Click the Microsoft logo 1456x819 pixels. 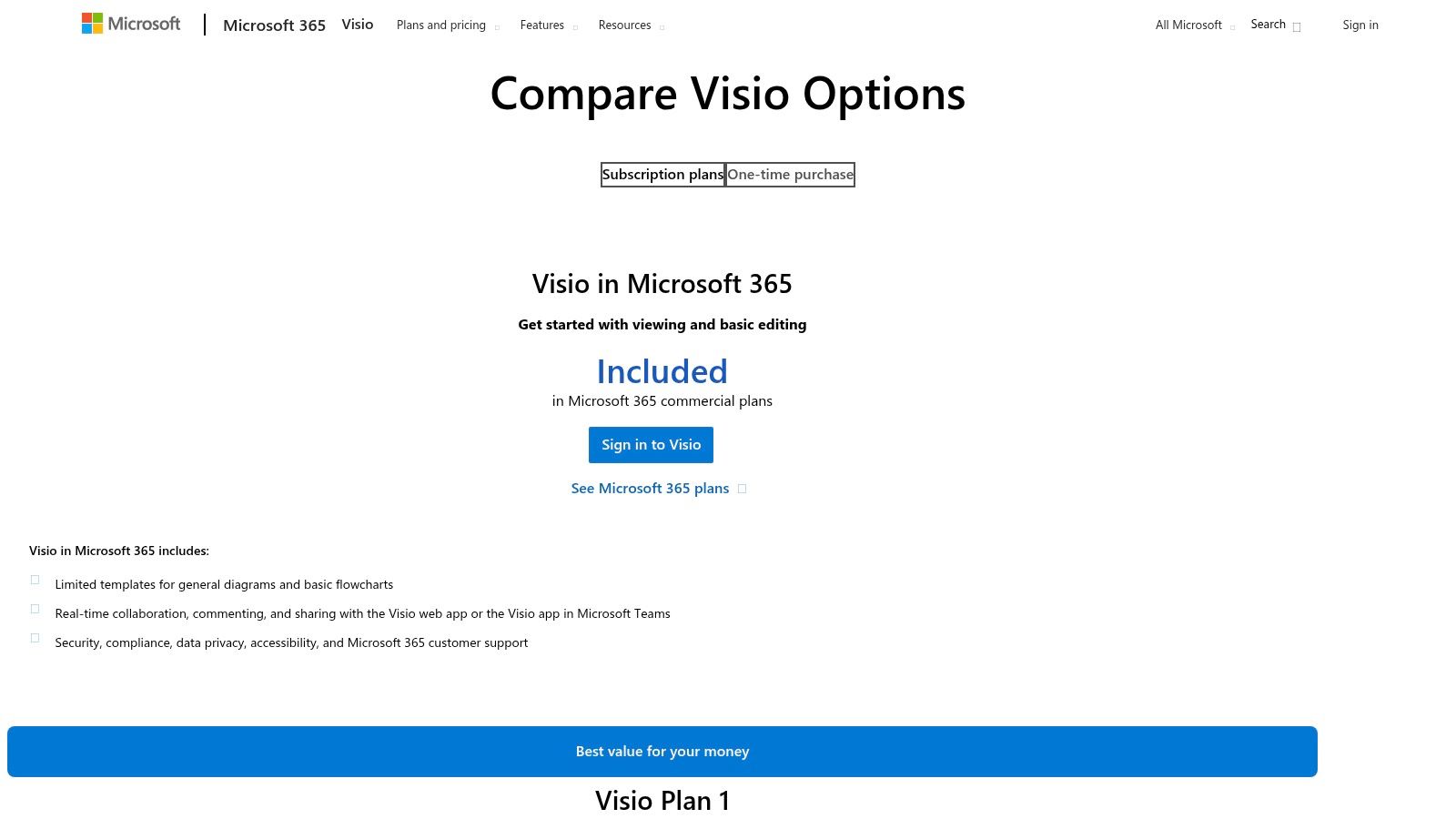coord(130,23)
